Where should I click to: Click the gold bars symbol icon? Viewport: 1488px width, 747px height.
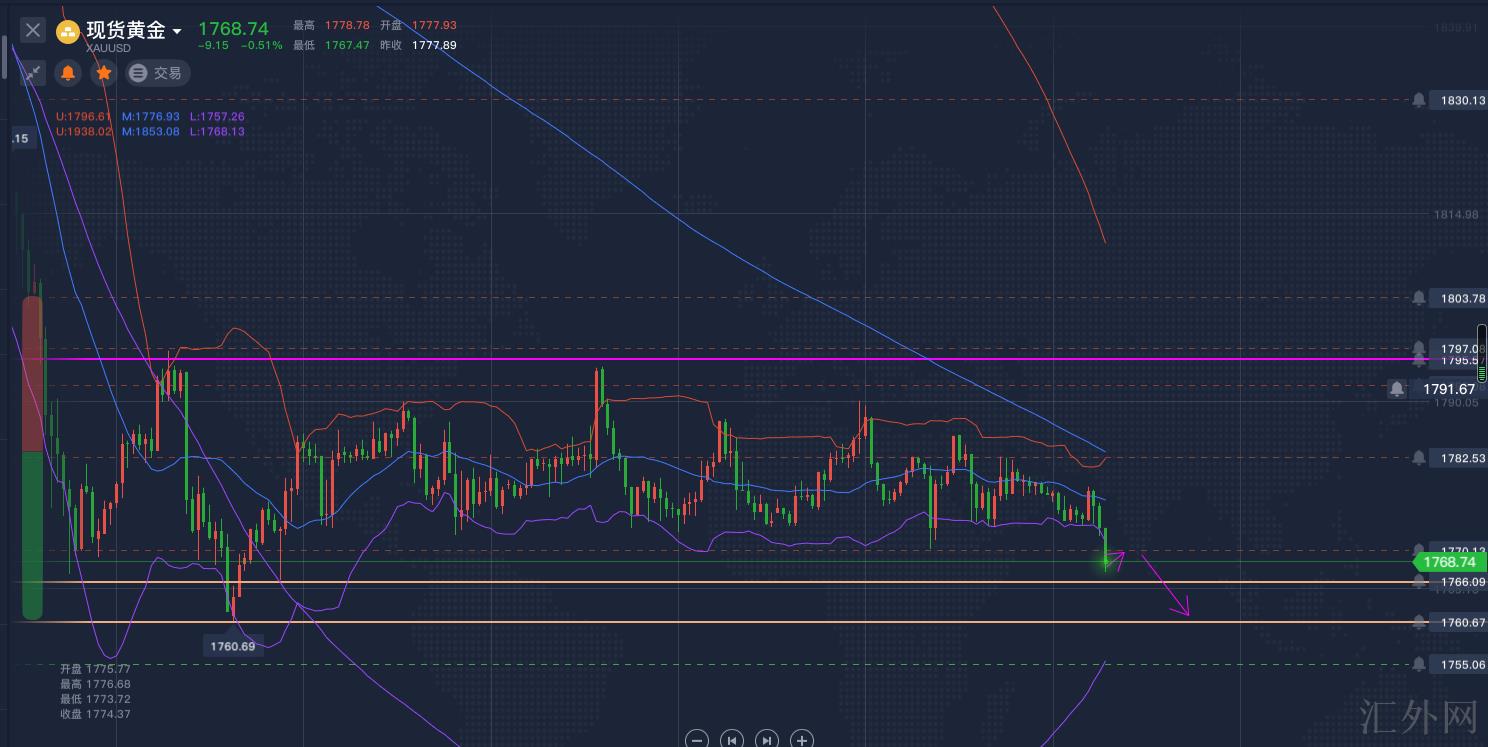point(68,31)
